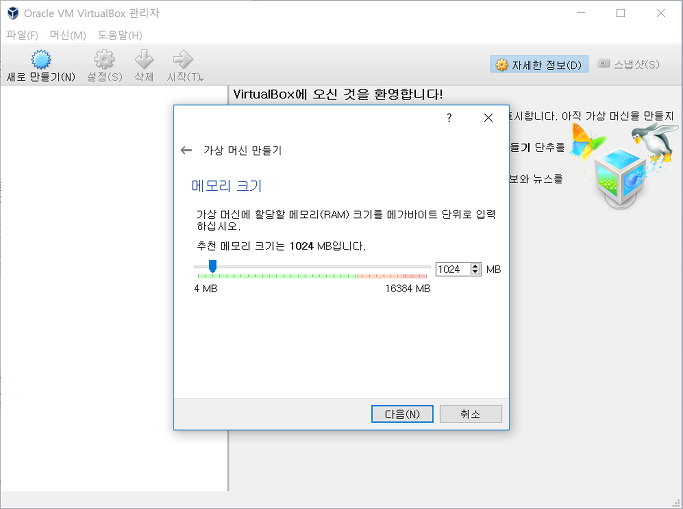Open the Help (도움말) menu

tap(120, 35)
